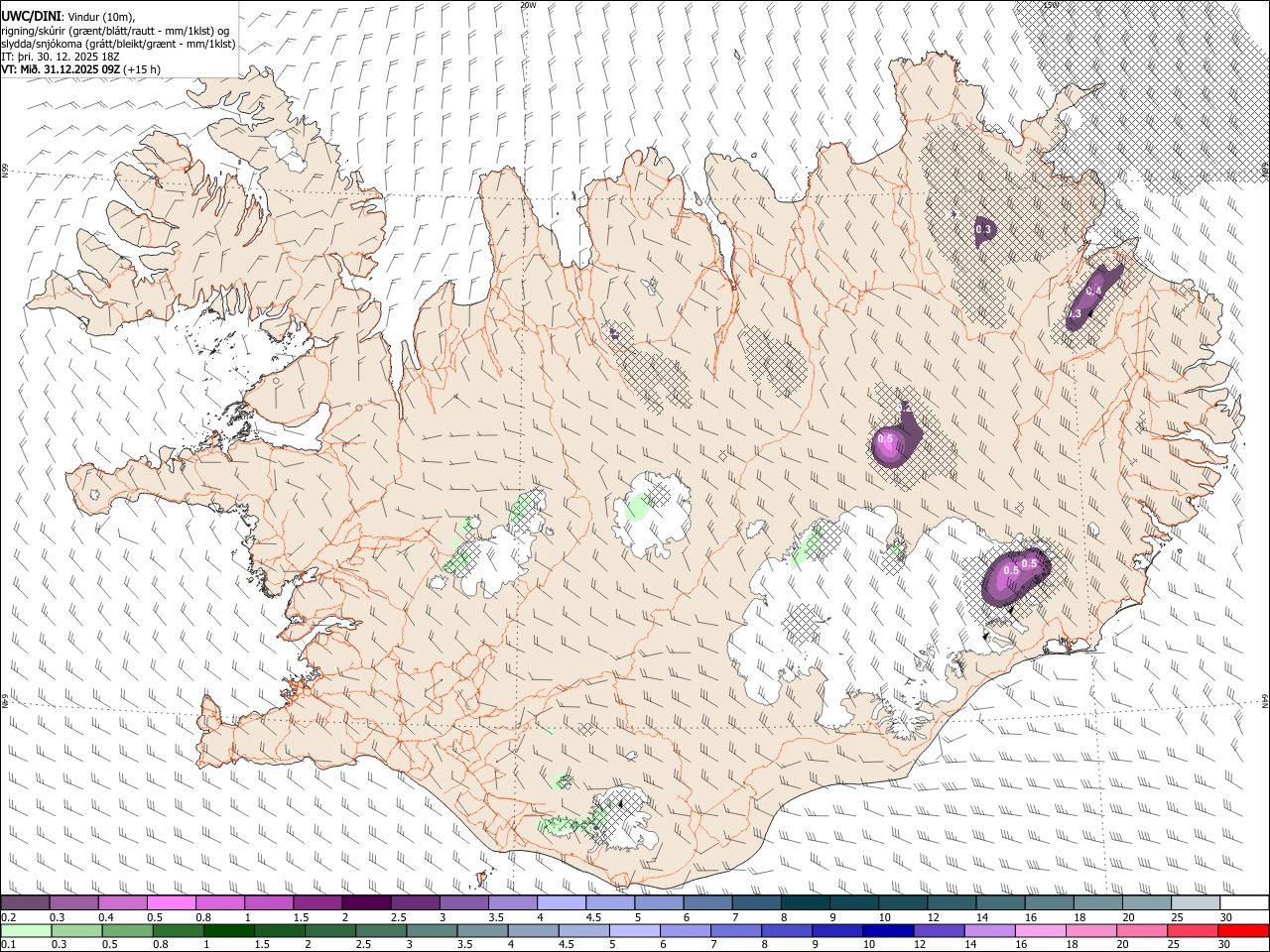Click the bright pink 0.5 swatch in top legend row

tap(171, 903)
